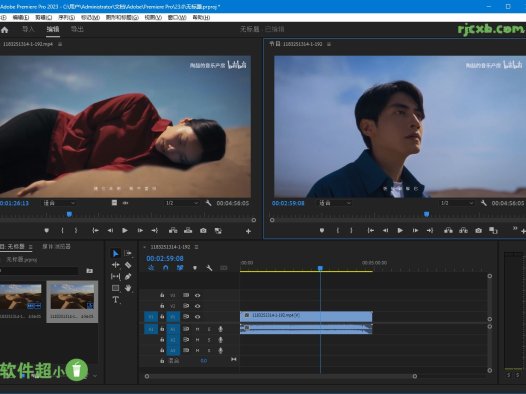This screenshot has width=526, height=394.
Task: Mark Out point in Source monitor
Action: coord(76,230)
